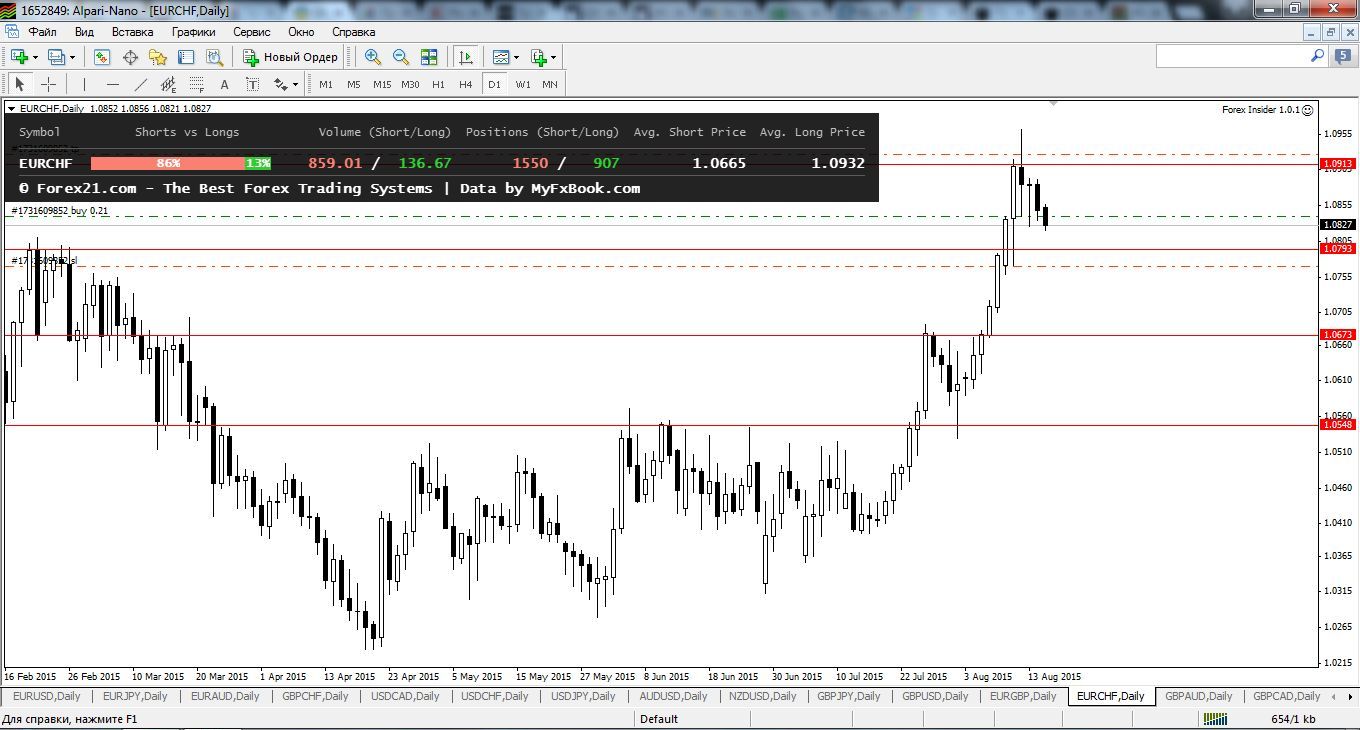Toggle chart shift from right border
Screen dimensions: 1360x730
(x=465, y=57)
